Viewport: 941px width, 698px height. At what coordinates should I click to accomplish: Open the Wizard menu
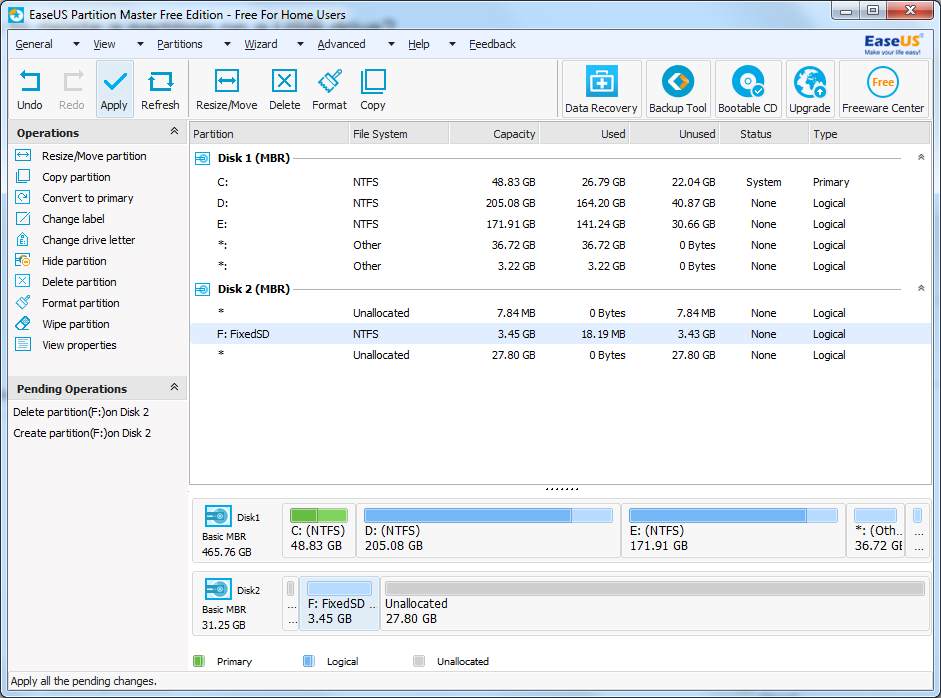pos(261,44)
